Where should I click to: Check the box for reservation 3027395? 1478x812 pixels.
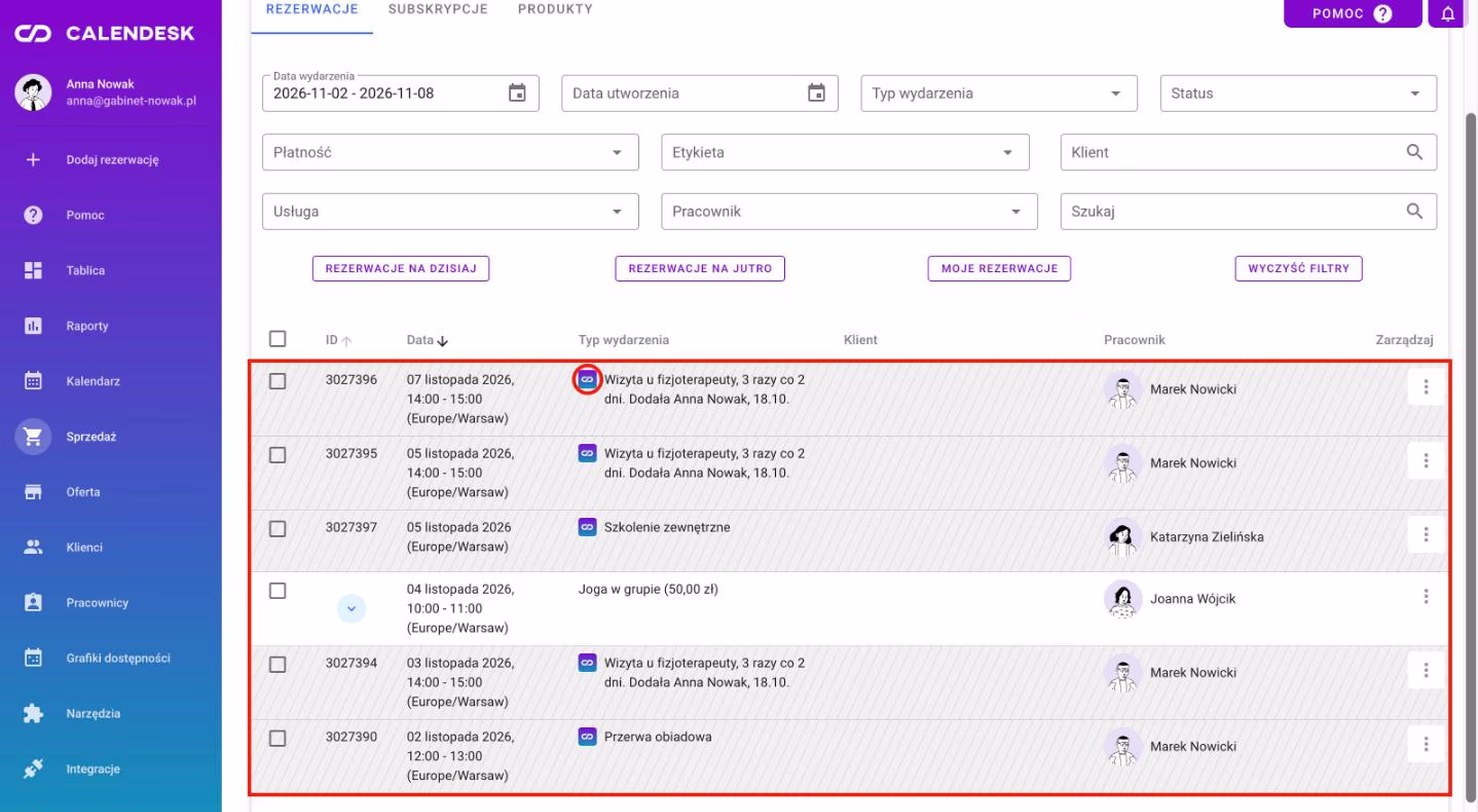[x=278, y=454]
